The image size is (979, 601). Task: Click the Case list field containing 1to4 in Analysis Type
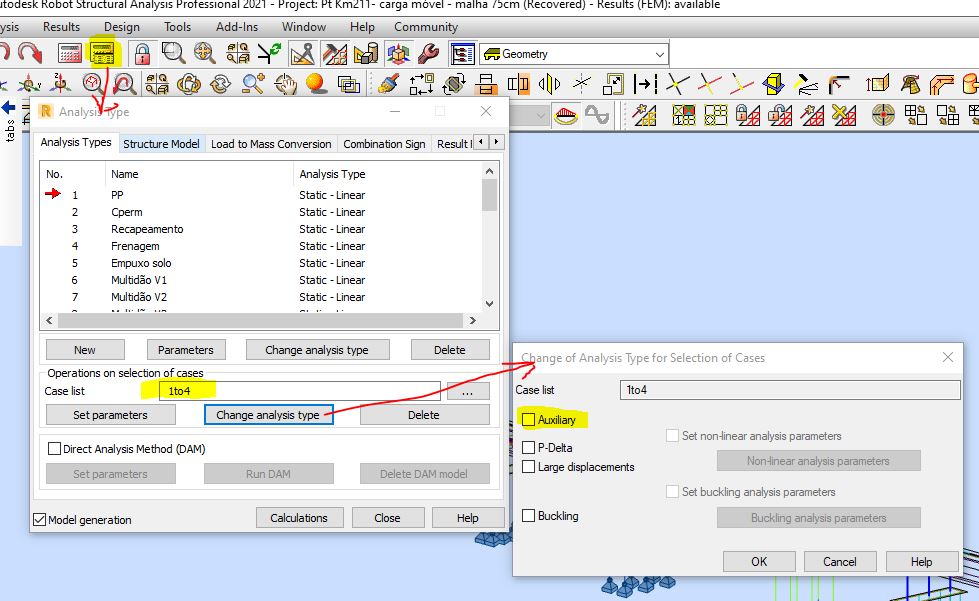point(300,391)
